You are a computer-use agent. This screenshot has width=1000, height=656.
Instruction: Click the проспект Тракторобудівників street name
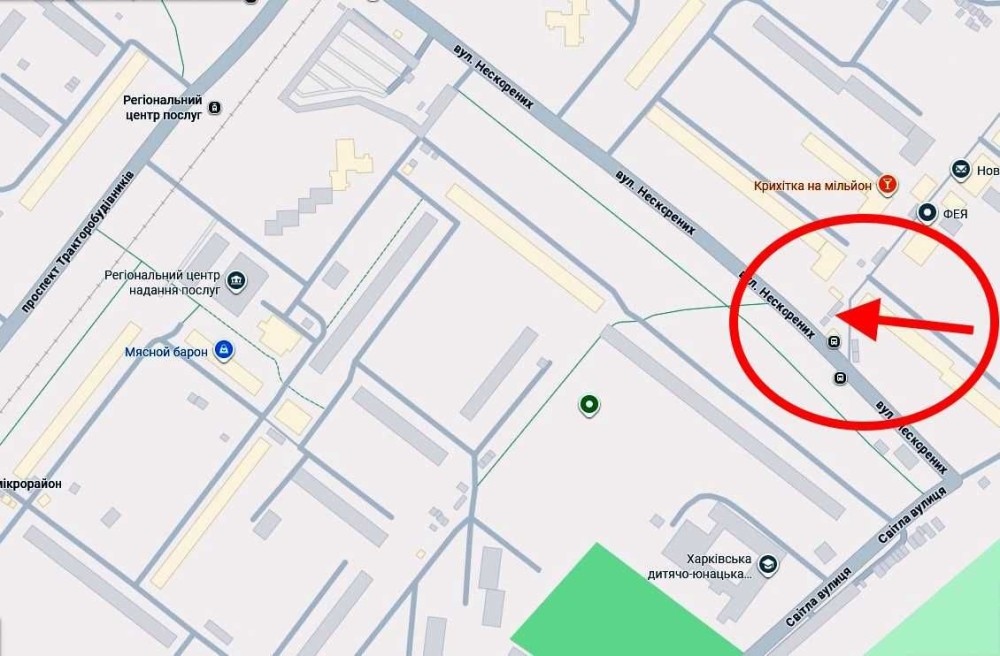77,241
